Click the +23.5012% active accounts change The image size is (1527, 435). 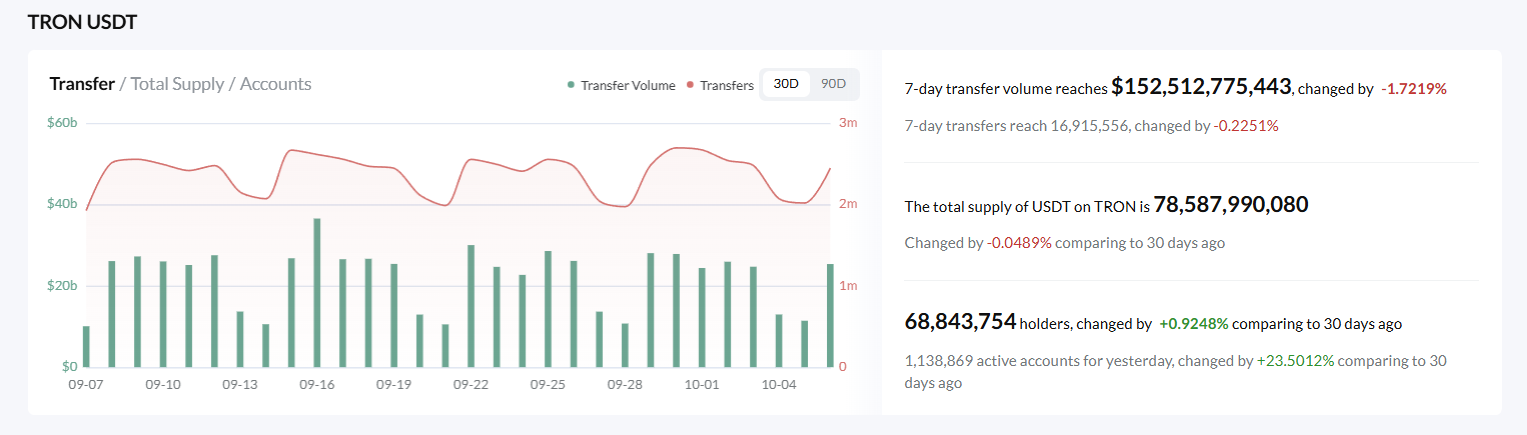pos(1295,360)
